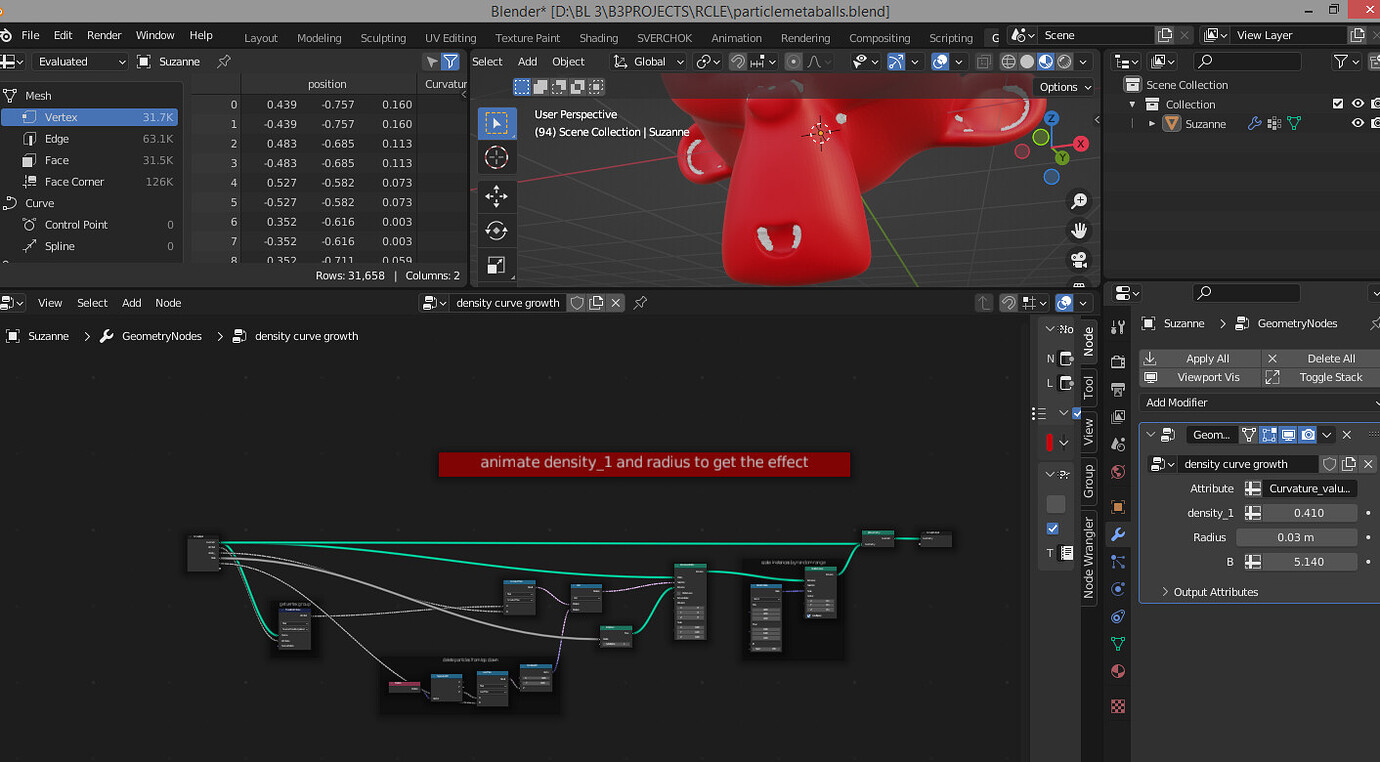
Task: Open the Texture properties checker tab
Action: pos(1118,706)
